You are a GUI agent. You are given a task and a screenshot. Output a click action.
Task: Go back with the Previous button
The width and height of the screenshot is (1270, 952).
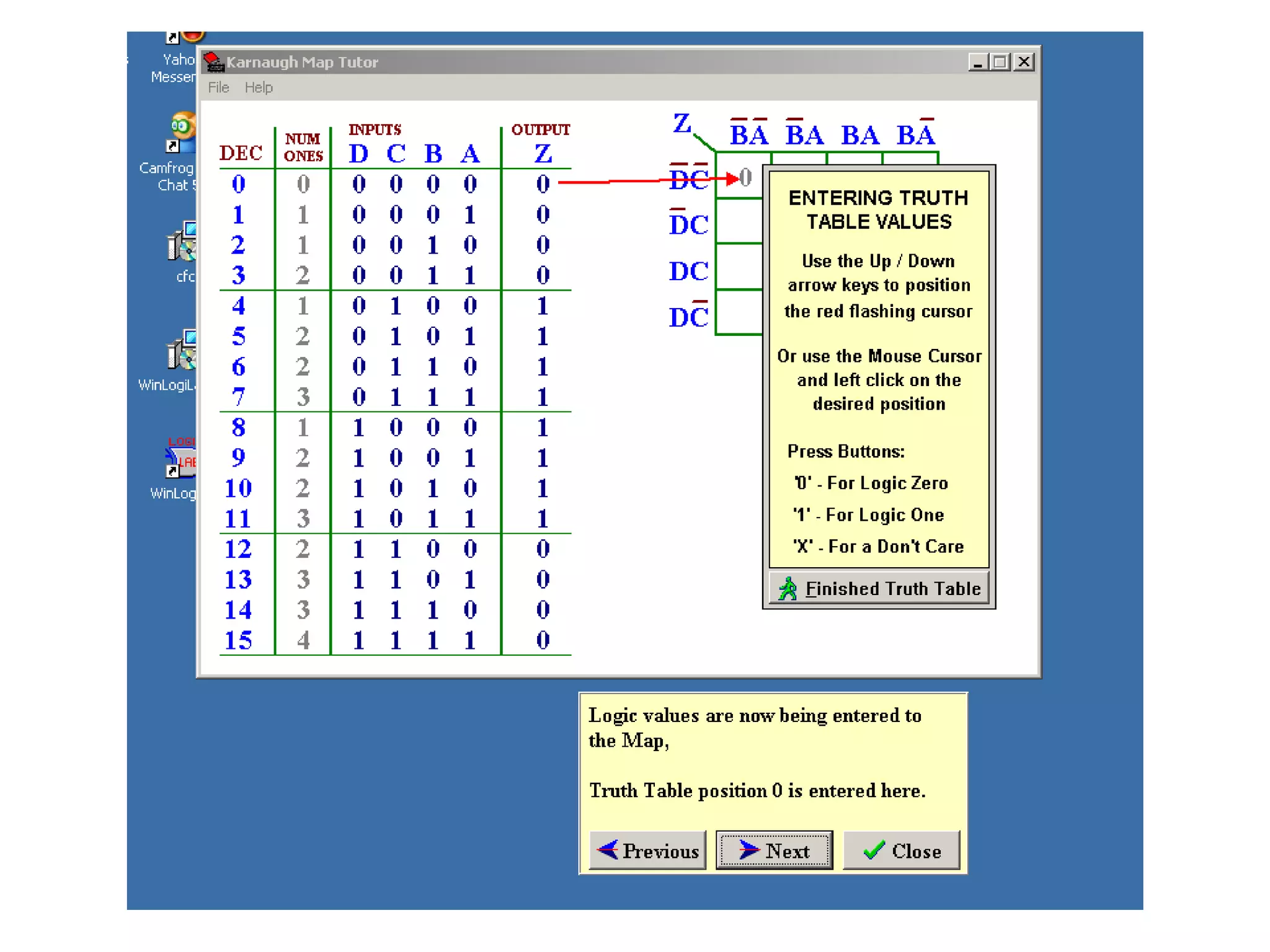coord(648,850)
